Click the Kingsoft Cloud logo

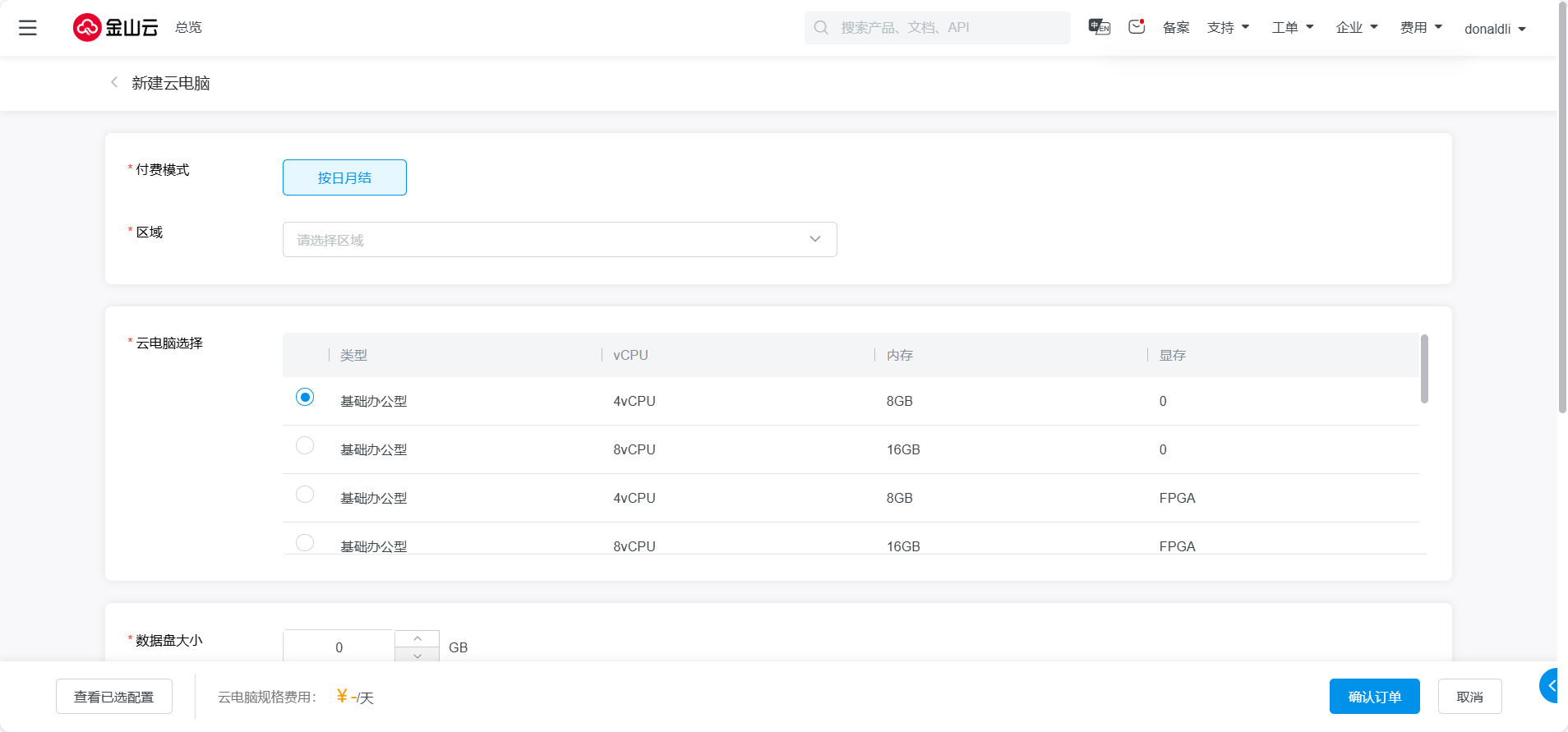click(x=116, y=28)
